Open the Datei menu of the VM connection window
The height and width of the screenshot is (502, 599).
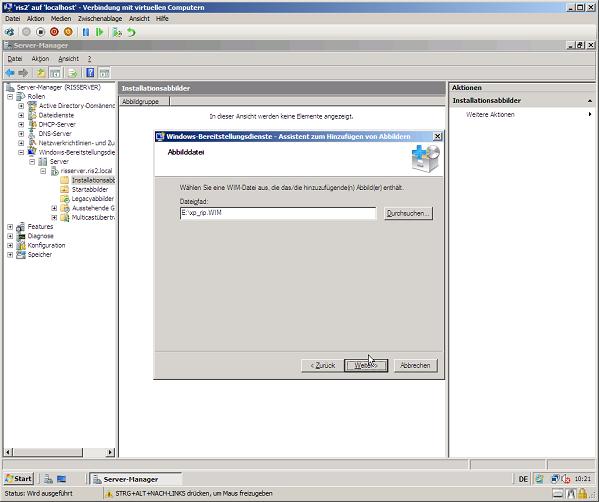(x=12, y=18)
